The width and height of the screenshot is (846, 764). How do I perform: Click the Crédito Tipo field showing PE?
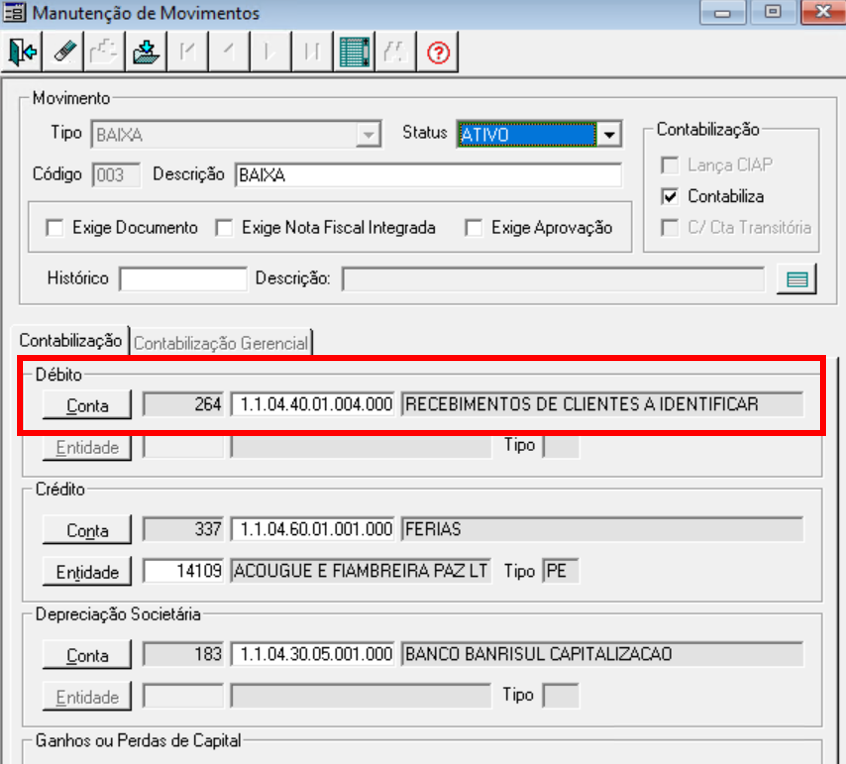coord(561,571)
